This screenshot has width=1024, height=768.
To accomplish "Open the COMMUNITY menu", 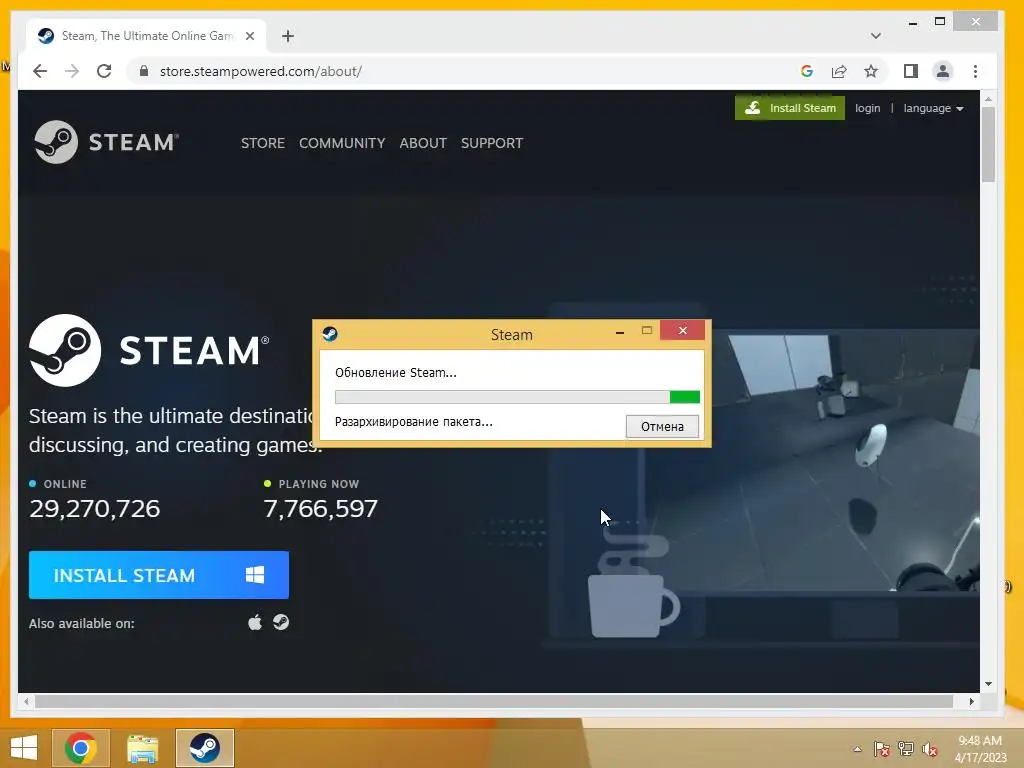I will pos(342,143).
